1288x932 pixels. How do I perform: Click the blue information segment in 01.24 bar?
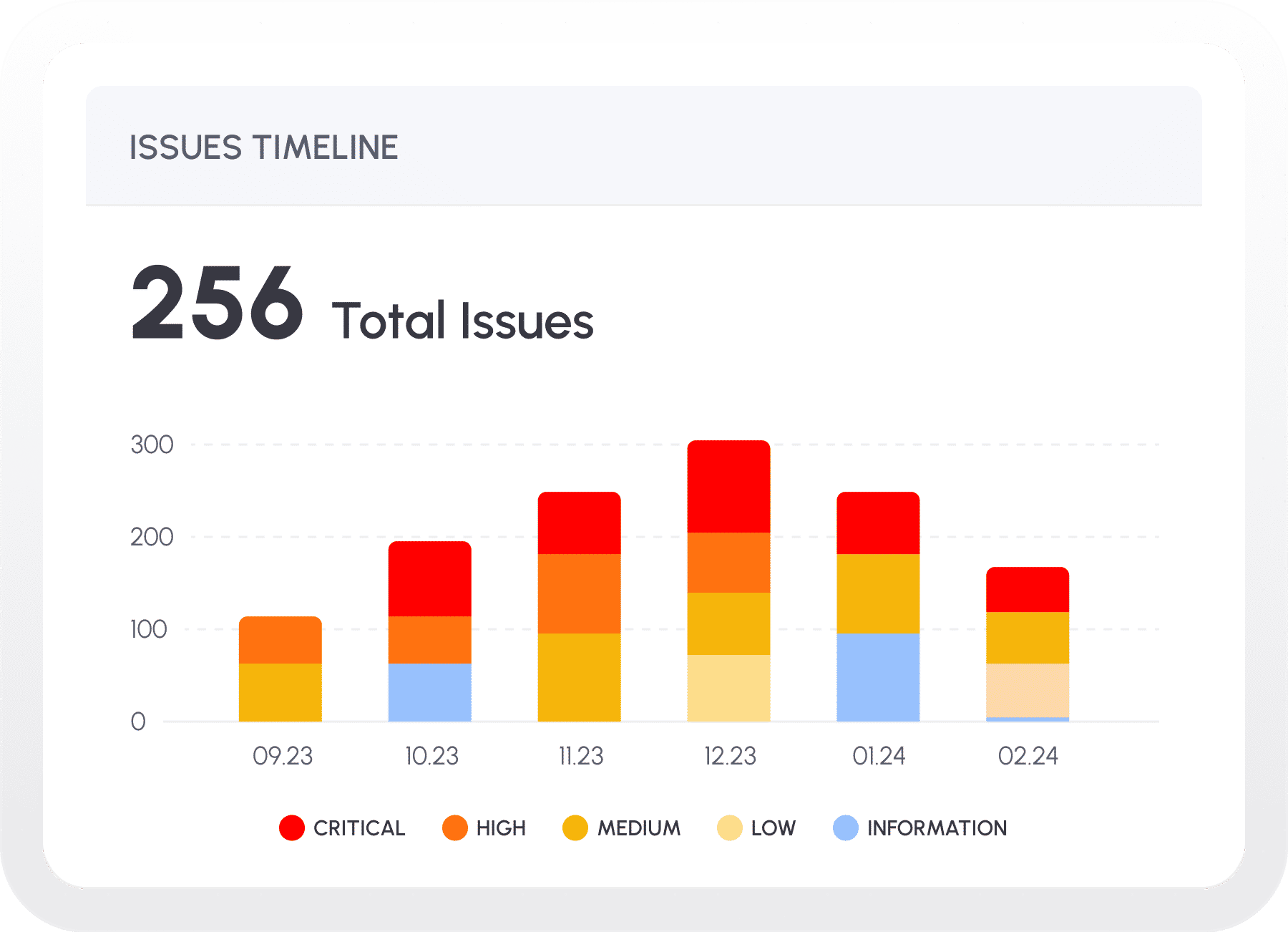pos(878,677)
